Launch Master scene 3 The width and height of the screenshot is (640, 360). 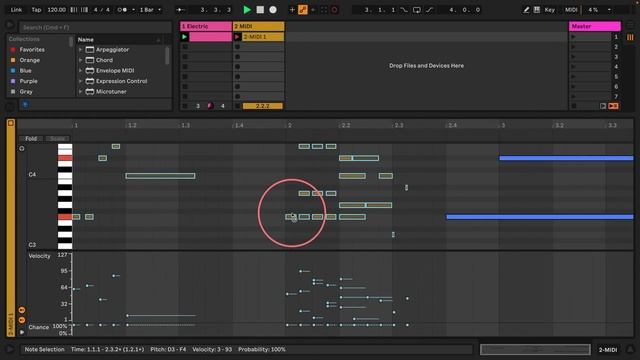tap(573, 57)
